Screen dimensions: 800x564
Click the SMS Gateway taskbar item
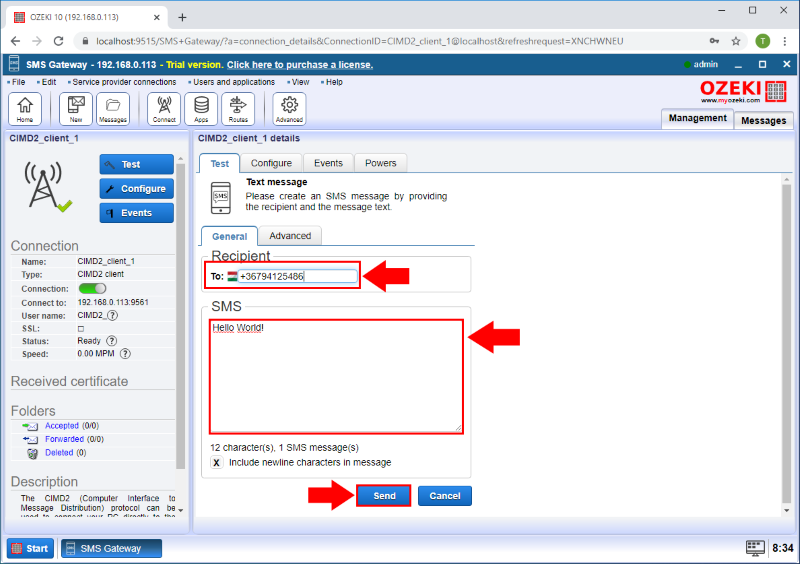click(111, 548)
